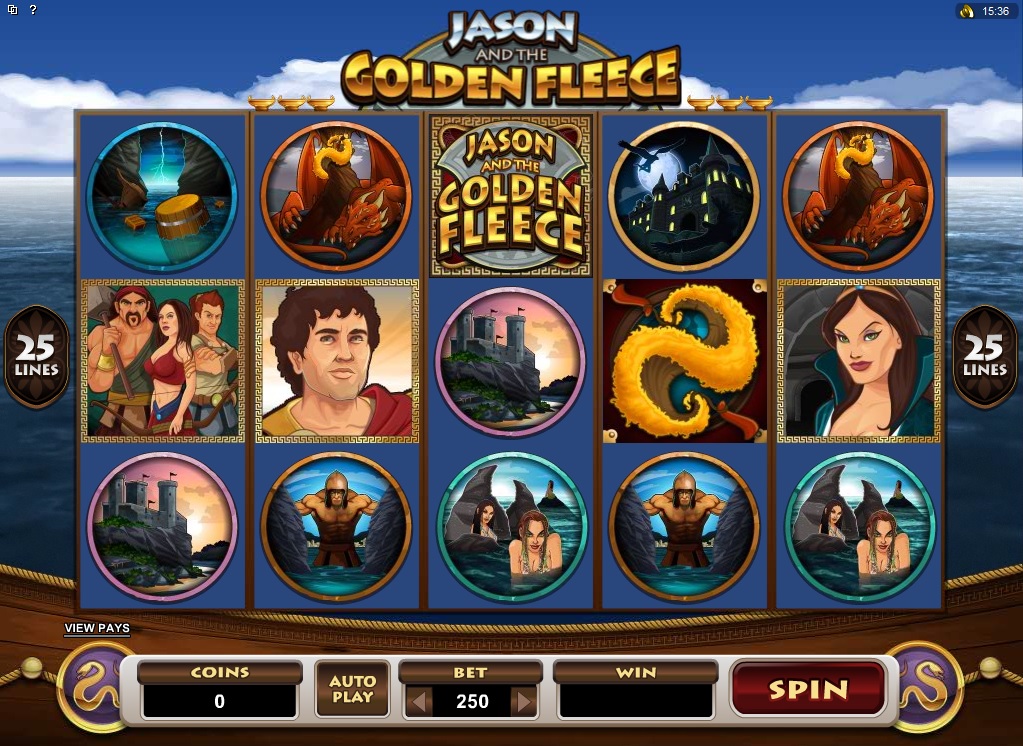
Task: Click the Jason portrait symbol on reel two
Action: 337,361
